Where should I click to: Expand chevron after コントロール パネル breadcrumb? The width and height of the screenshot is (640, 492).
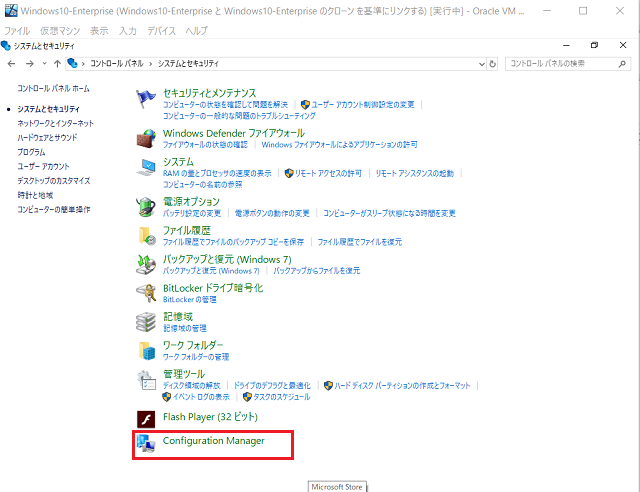151,64
